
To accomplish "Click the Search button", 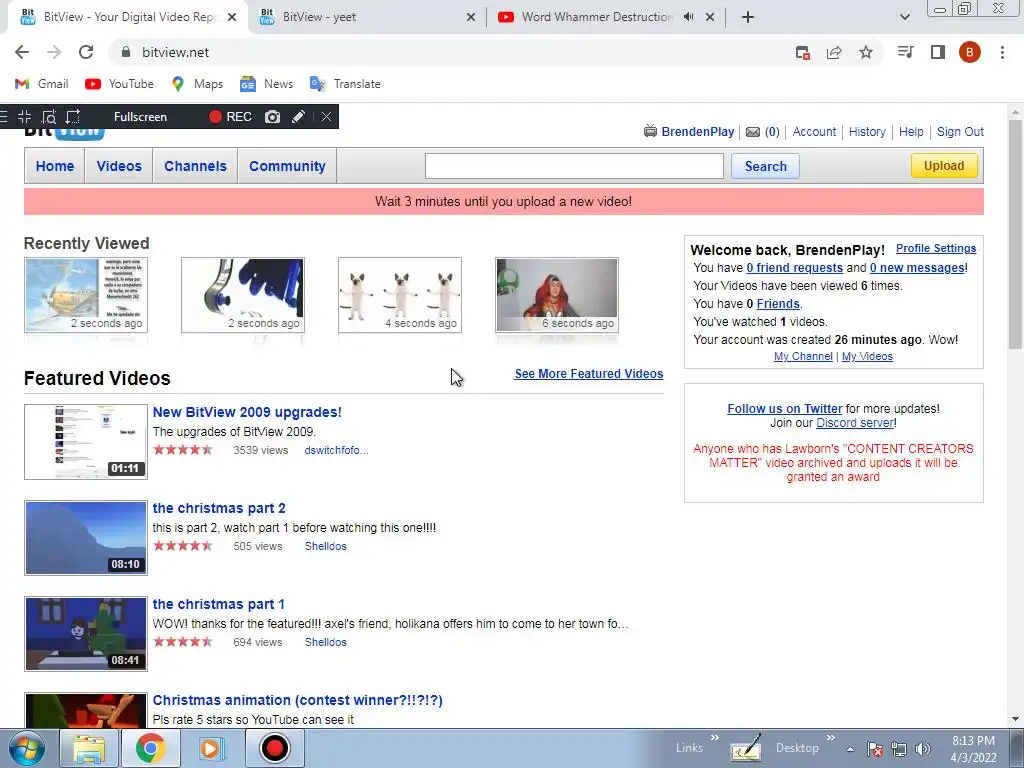I will point(765,166).
